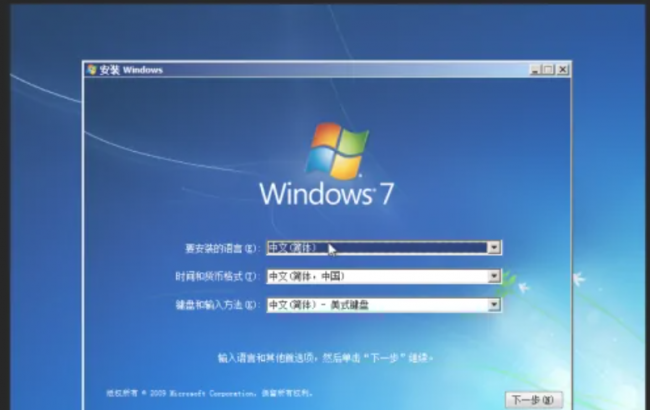Click the white bird decoration on the wallpaper
The image size is (650, 410).
(x=579, y=279)
